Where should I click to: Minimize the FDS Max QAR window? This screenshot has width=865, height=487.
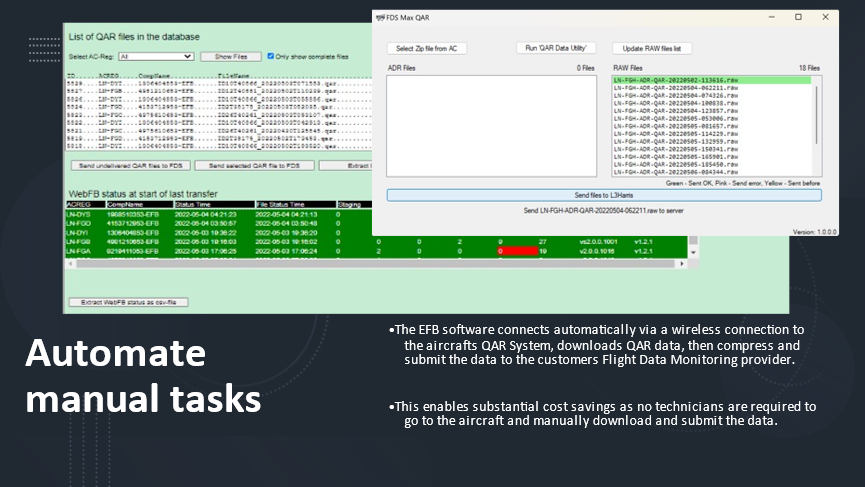pyautogui.click(x=768, y=17)
